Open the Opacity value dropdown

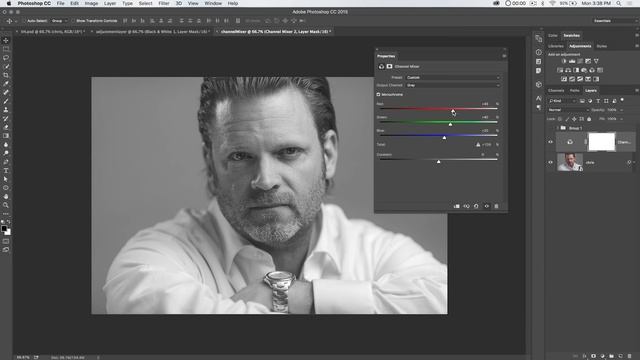[x=621, y=110]
